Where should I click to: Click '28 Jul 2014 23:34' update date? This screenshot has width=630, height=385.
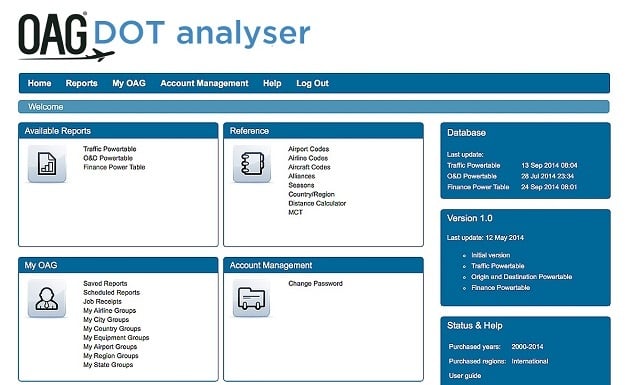tap(548, 176)
